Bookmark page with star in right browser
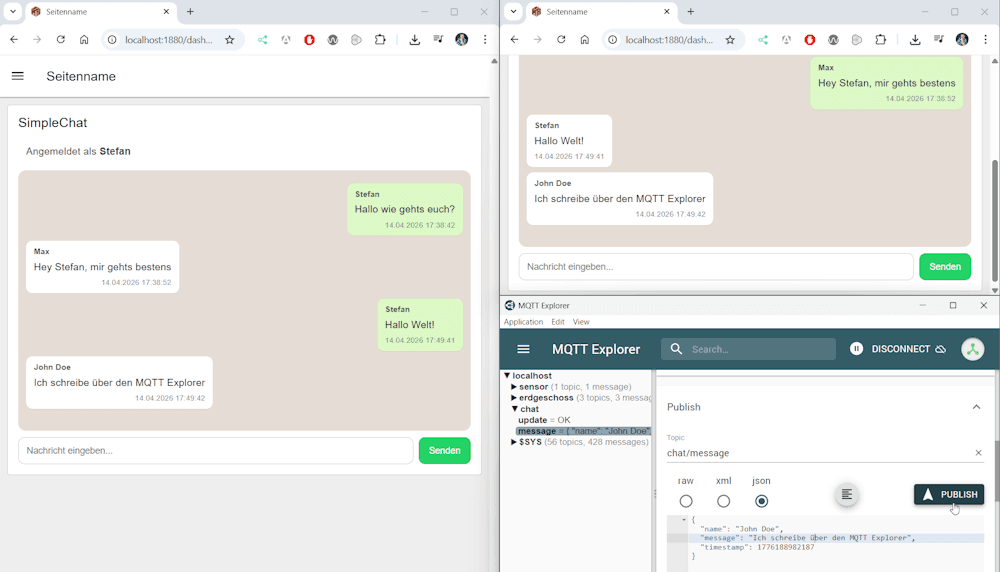Screen dimensions: 1000x572 tap(730, 40)
